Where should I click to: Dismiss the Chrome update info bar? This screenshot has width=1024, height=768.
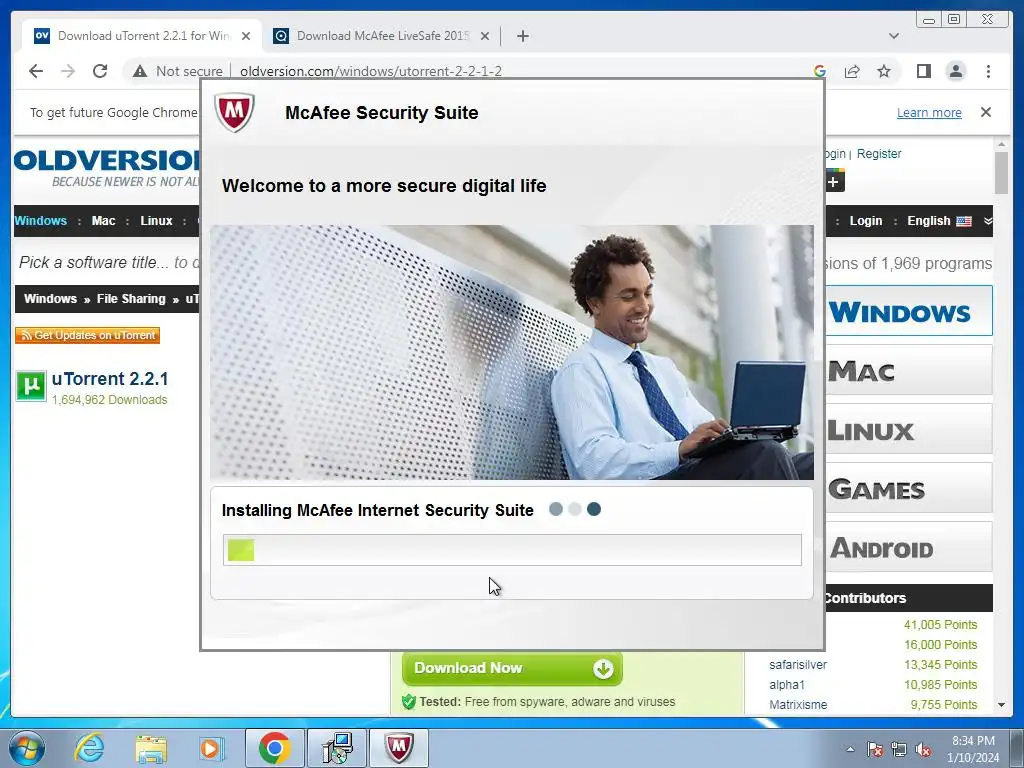pyautogui.click(x=985, y=112)
